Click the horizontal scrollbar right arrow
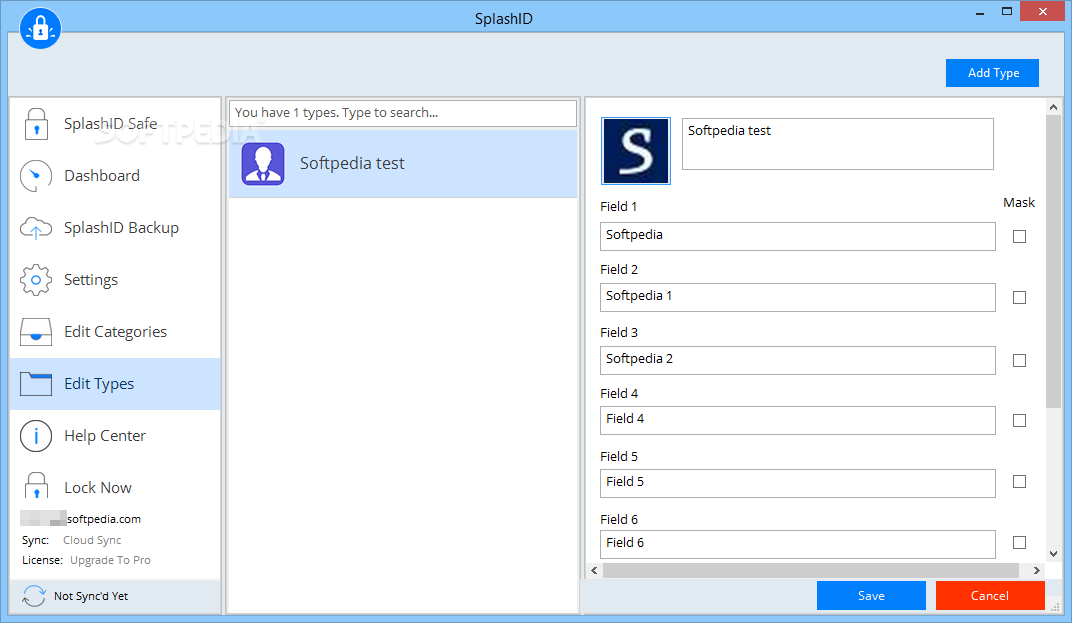1072x623 pixels. pyautogui.click(x=1036, y=570)
